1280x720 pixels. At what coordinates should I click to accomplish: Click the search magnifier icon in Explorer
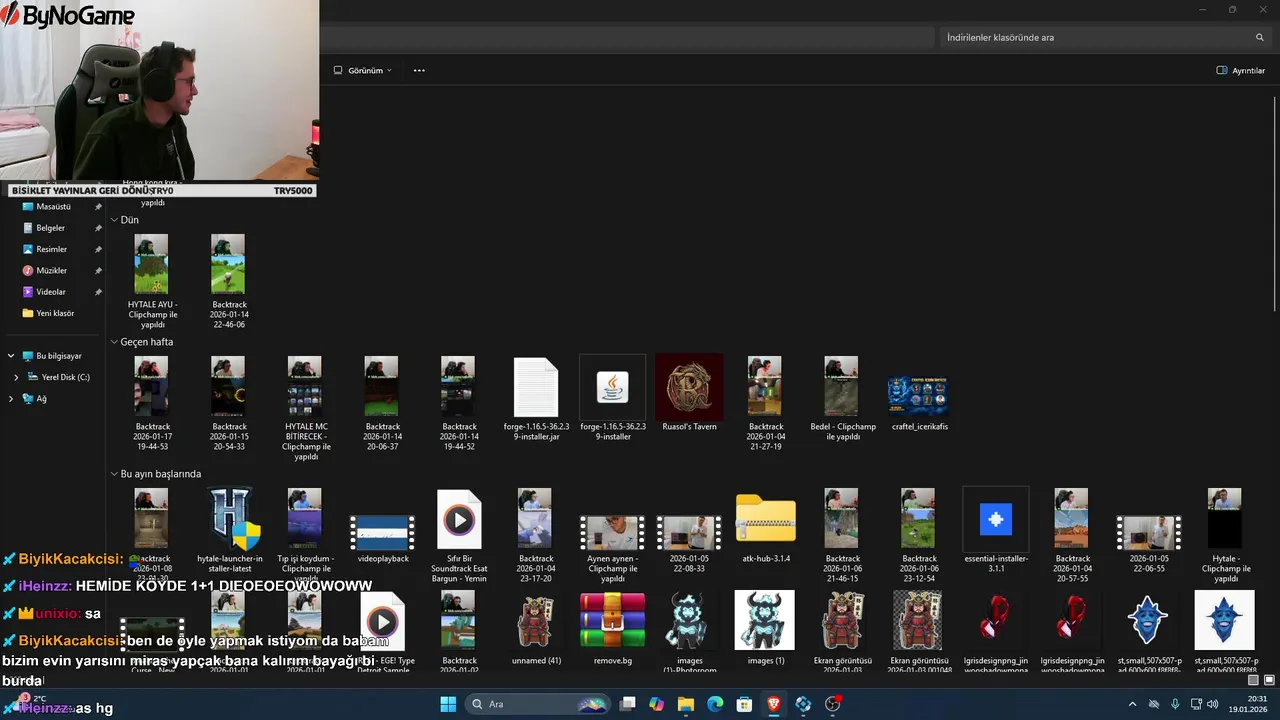[x=1260, y=37]
